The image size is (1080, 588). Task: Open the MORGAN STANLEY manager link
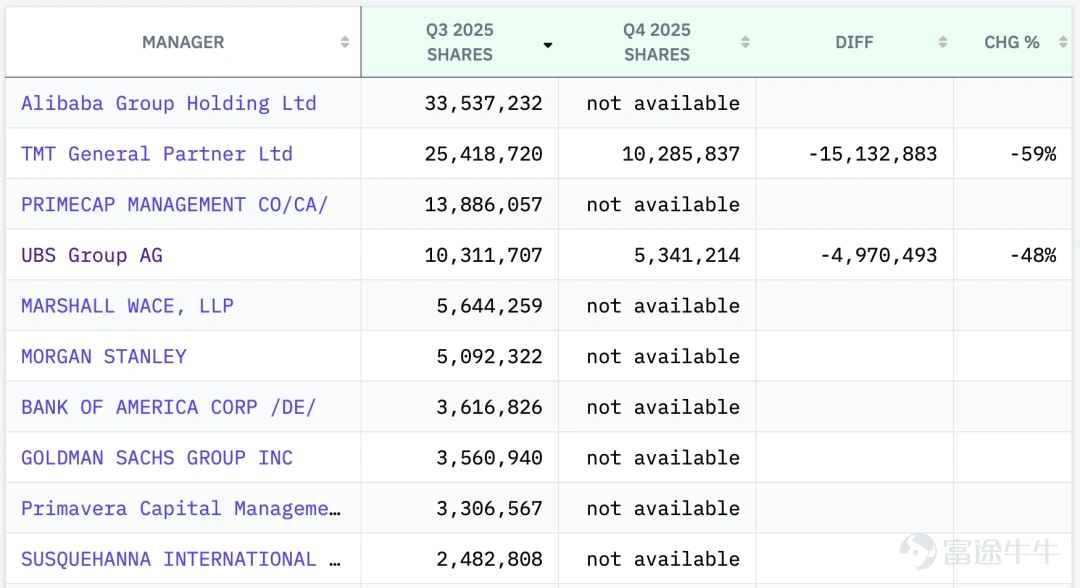click(x=103, y=357)
